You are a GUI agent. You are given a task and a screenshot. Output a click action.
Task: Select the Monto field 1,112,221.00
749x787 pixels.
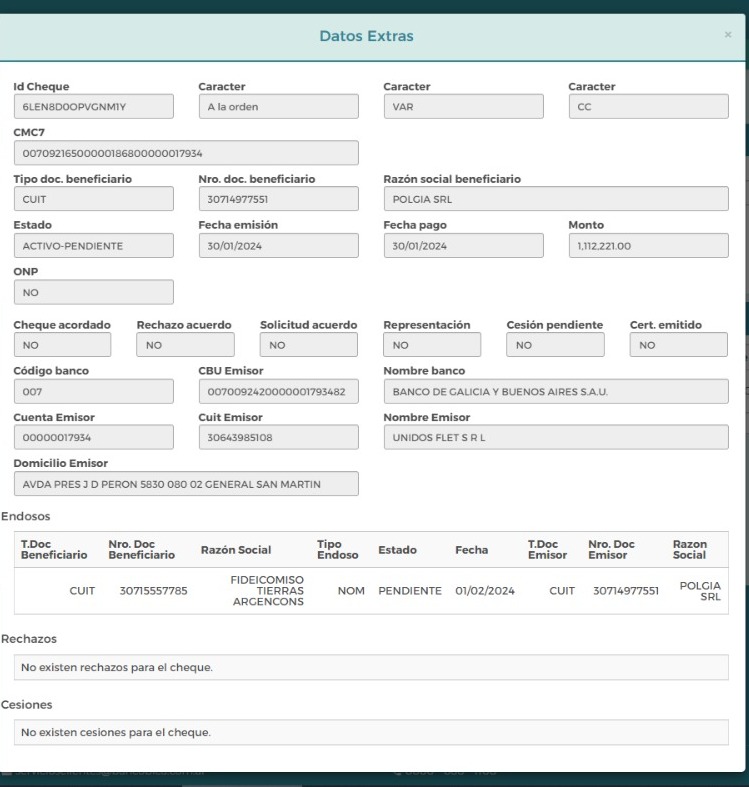pos(649,245)
